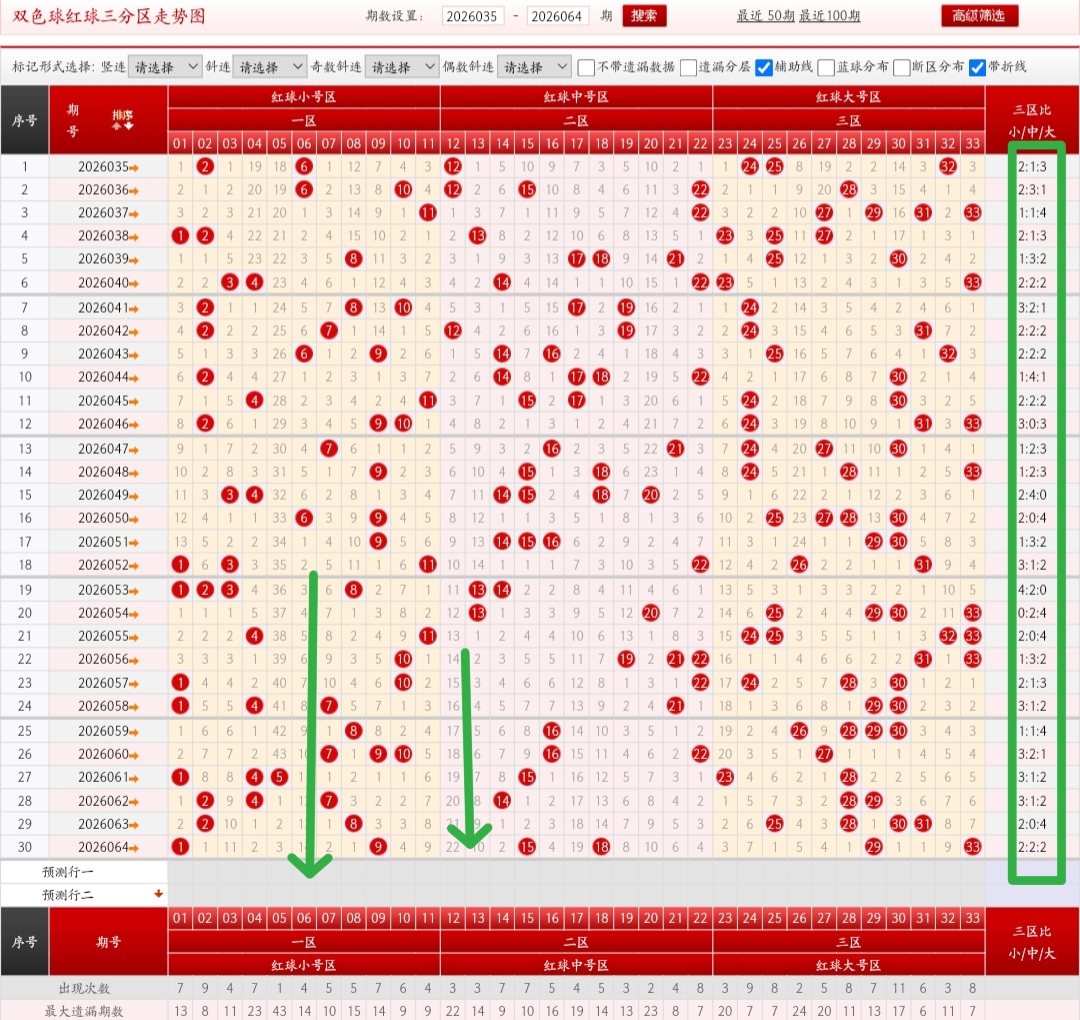Screen dimensions: 1080x1020
Task: Click the ratio 2:4:0 in the 2026049 row
Action: pos(1032,495)
